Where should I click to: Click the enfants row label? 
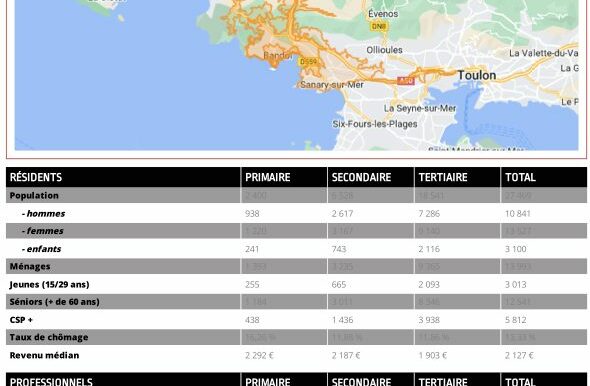tap(41, 249)
